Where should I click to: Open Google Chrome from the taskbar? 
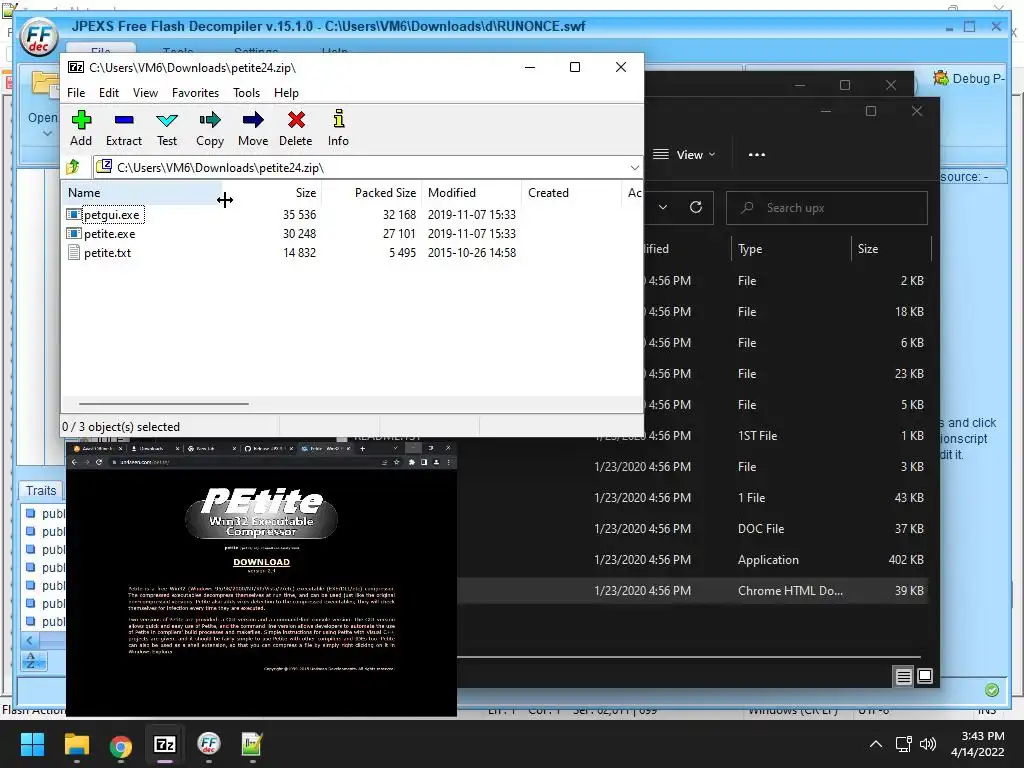coord(120,745)
